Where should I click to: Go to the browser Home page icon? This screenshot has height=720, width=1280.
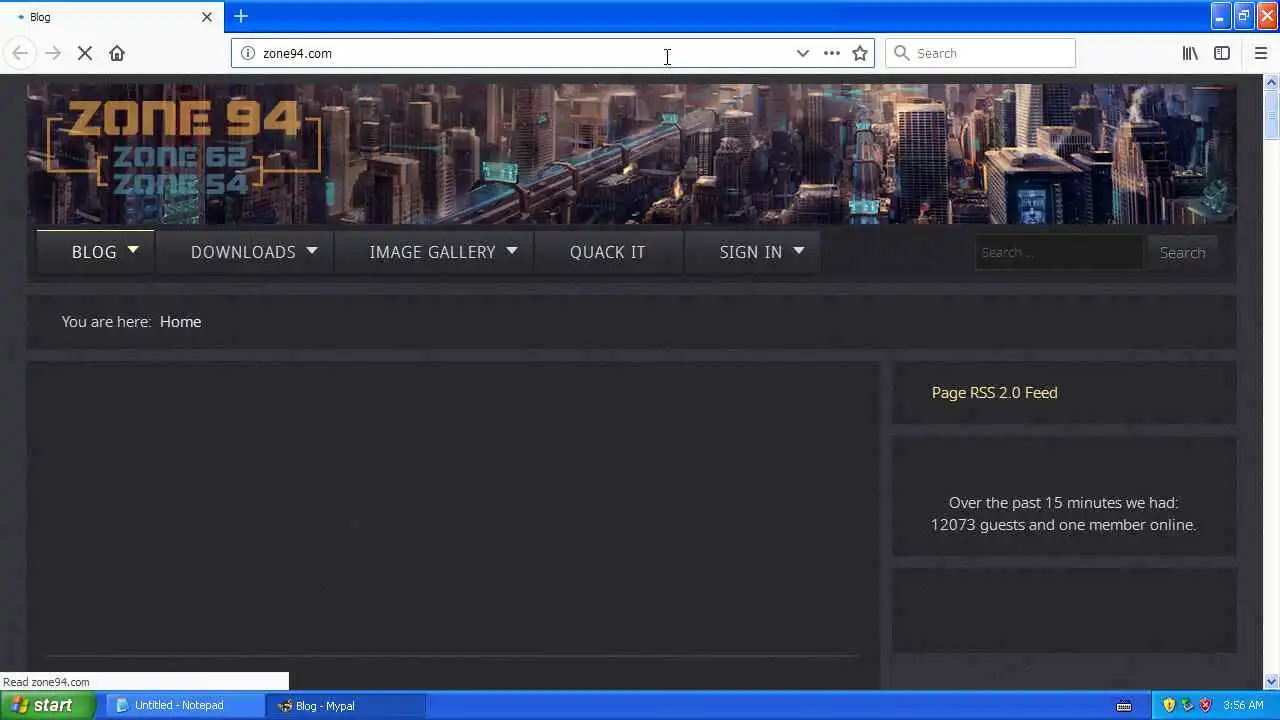[117, 53]
